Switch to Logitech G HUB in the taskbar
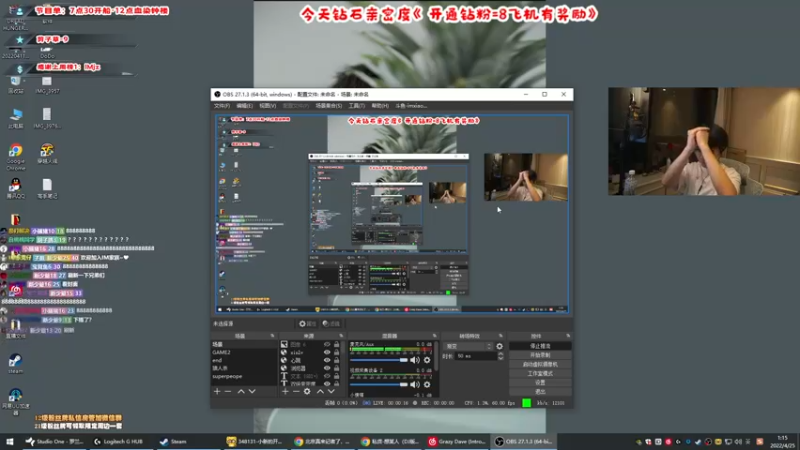The width and height of the screenshot is (800, 450). pyautogui.click(x=118, y=441)
